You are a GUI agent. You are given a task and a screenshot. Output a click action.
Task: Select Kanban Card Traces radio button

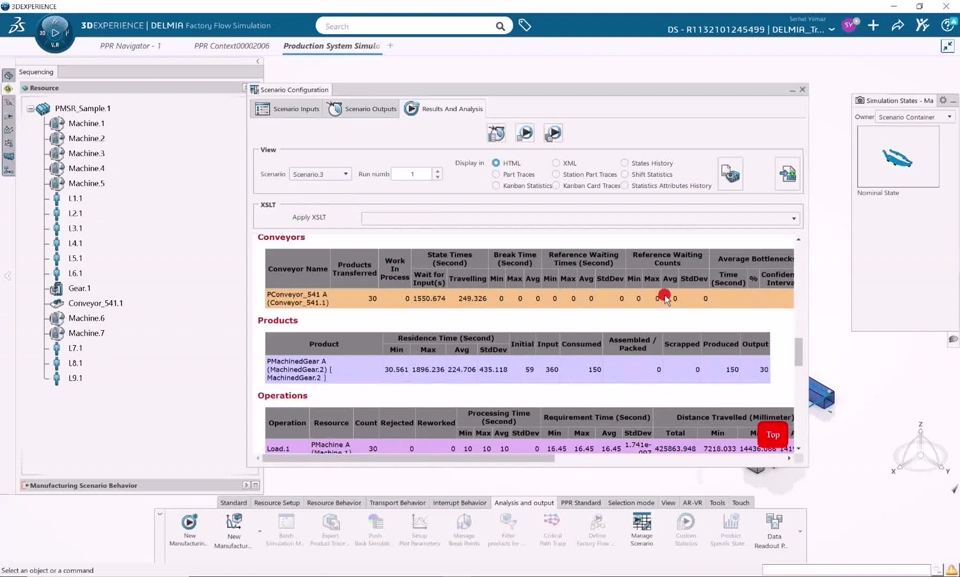[x=556, y=185]
